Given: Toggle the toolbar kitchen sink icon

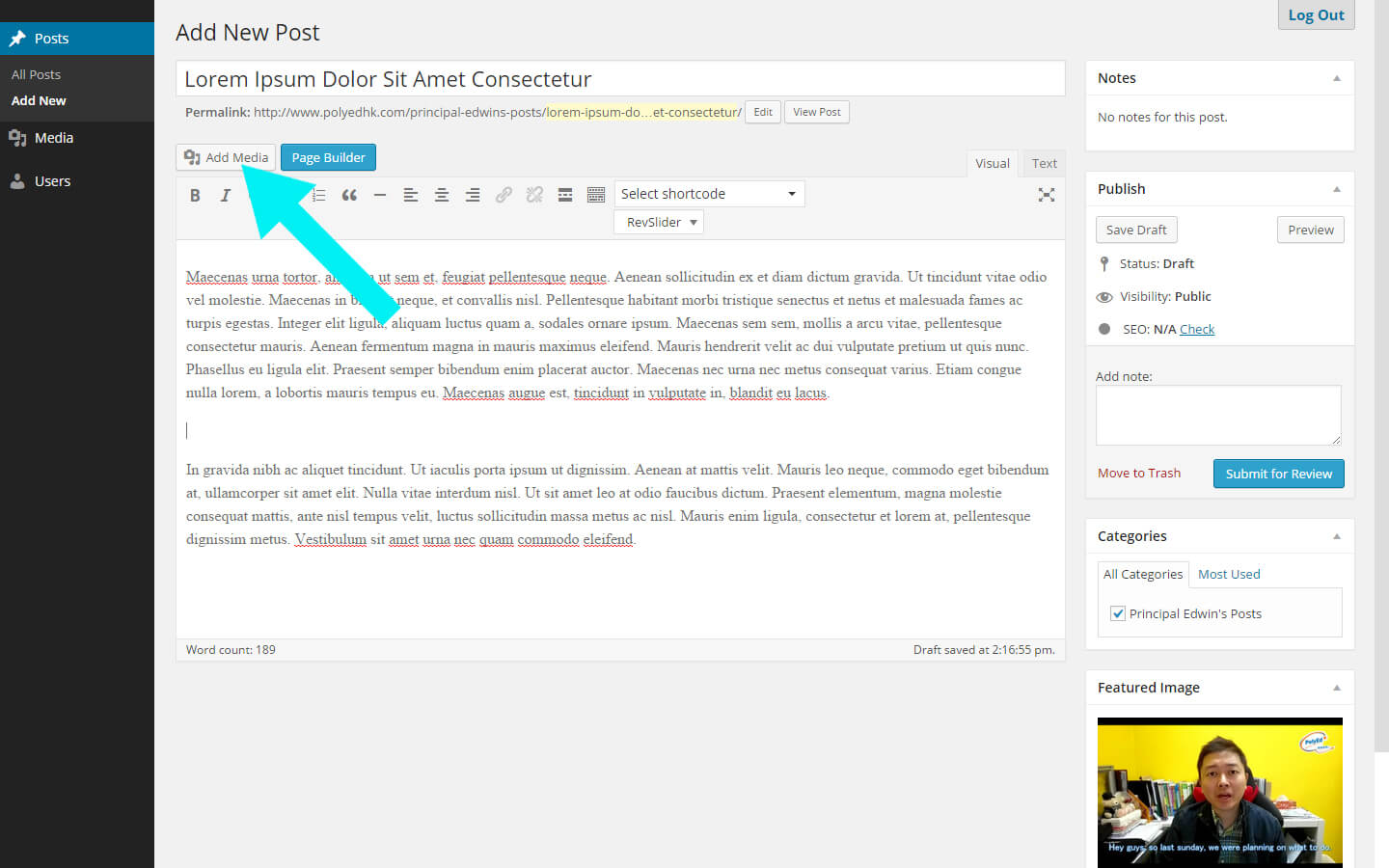Looking at the screenshot, I should coord(596,195).
